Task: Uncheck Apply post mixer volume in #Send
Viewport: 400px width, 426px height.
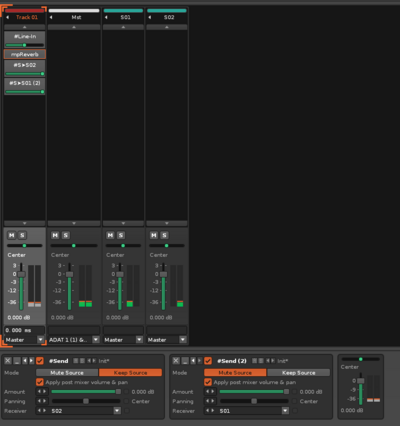Action: click(x=40, y=382)
